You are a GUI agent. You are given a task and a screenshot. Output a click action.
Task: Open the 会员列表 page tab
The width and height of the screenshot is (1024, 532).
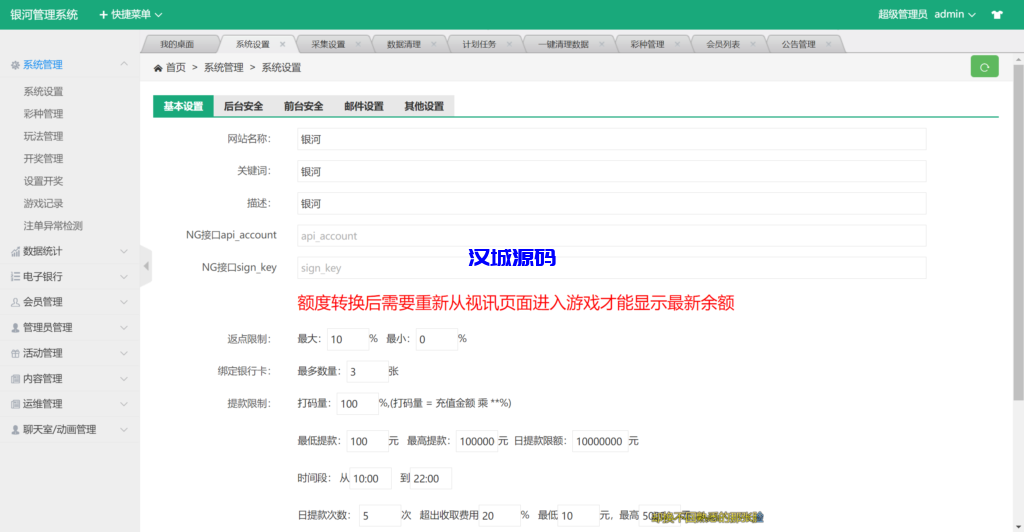coord(723,44)
